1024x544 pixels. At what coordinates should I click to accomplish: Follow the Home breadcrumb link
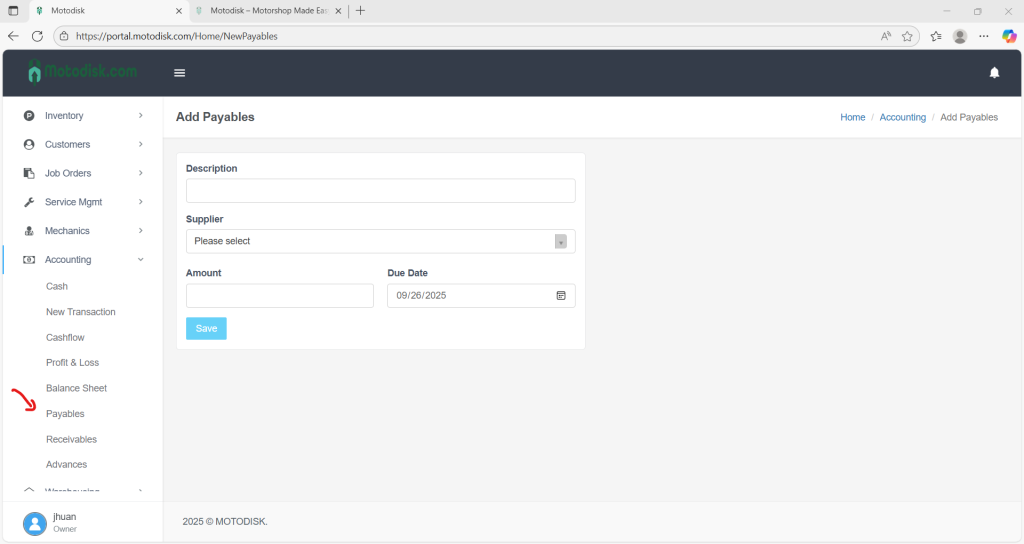pos(852,117)
